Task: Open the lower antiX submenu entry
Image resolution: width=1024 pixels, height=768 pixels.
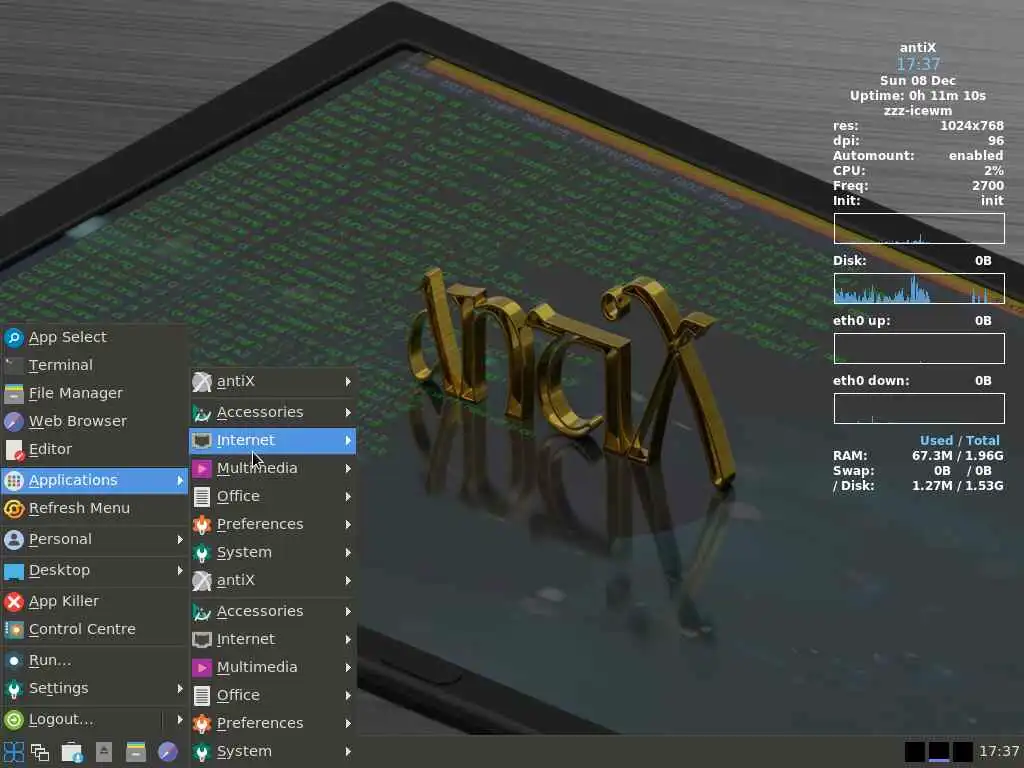Action: 272,581
